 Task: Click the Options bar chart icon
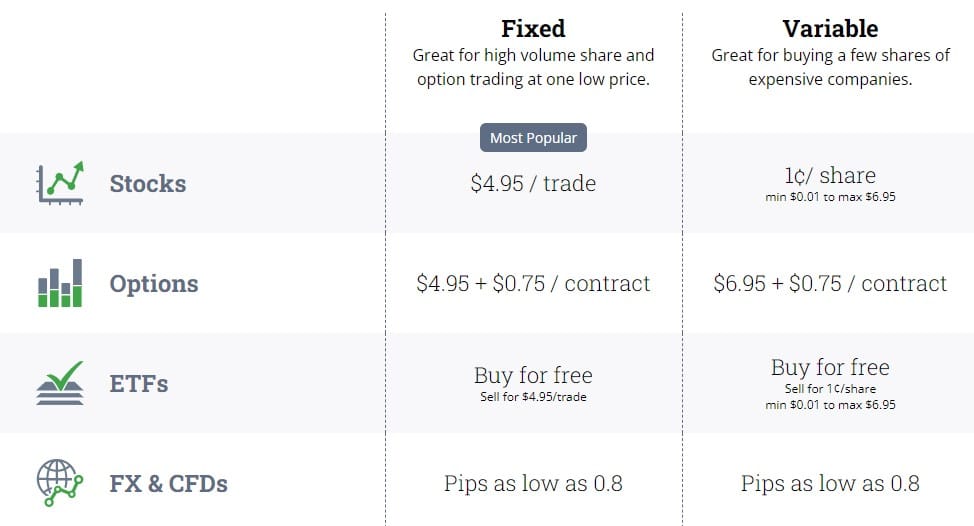click(60, 283)
